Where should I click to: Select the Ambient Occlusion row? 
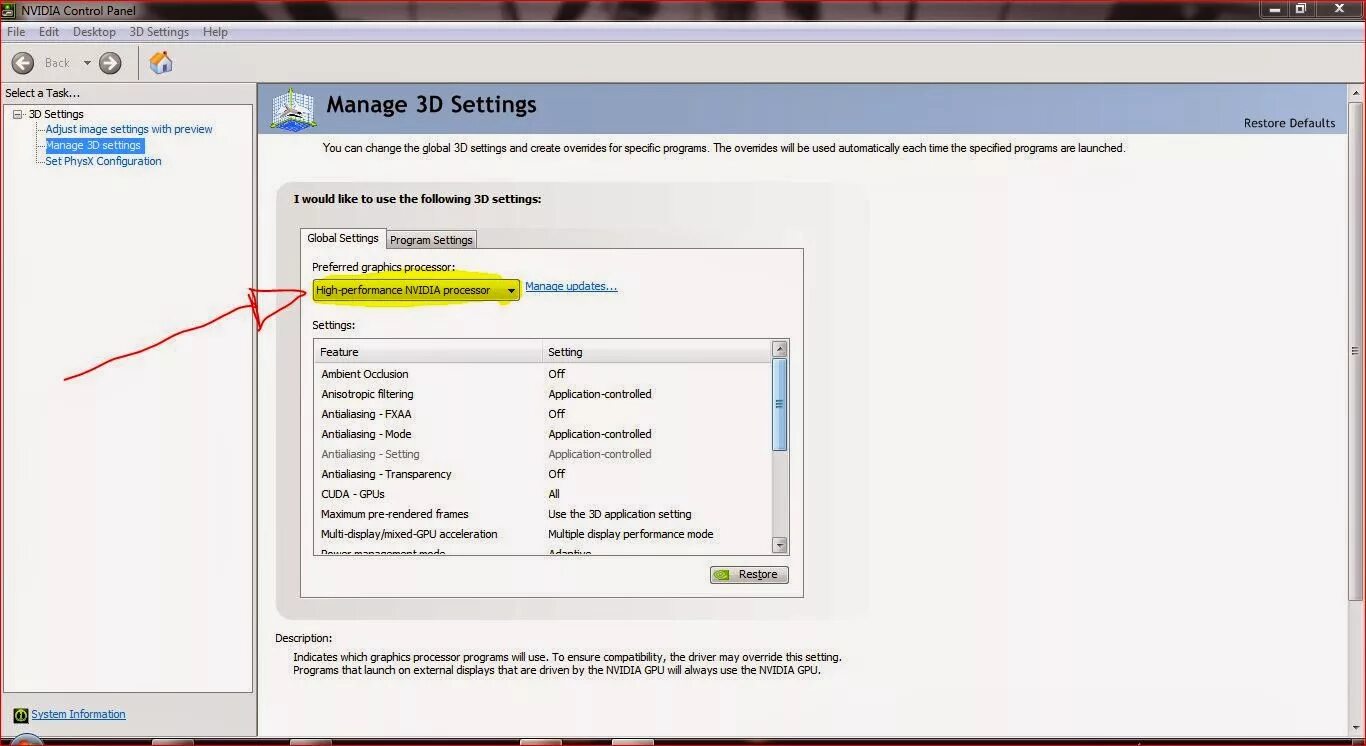point(542,374)
